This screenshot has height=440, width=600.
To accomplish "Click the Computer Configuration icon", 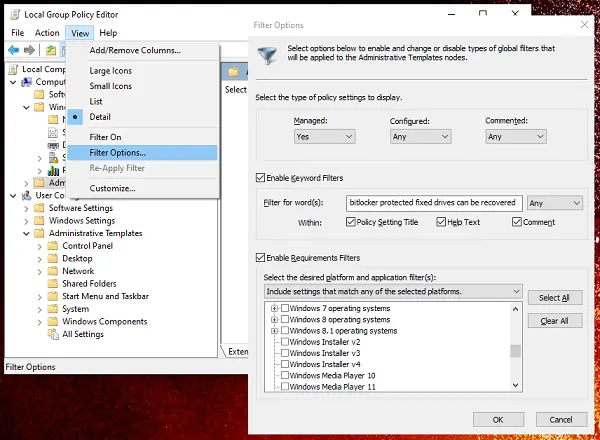I will tap(26, 82).
